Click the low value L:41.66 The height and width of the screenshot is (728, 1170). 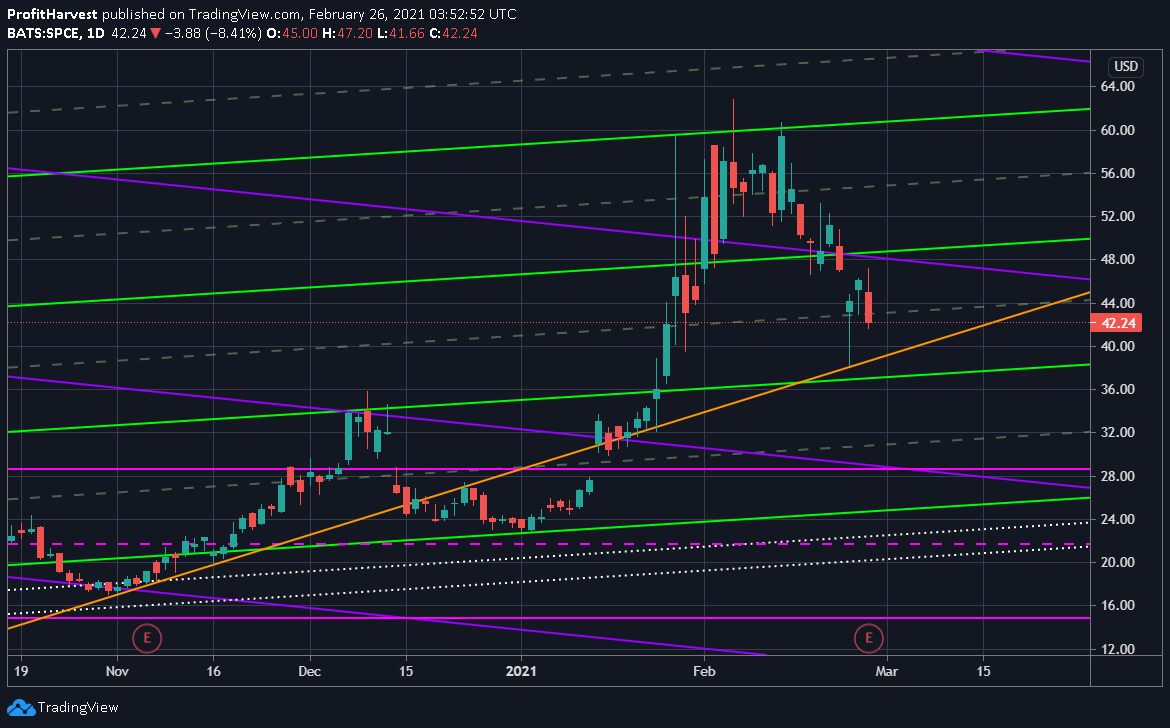[x=401, y=33]
